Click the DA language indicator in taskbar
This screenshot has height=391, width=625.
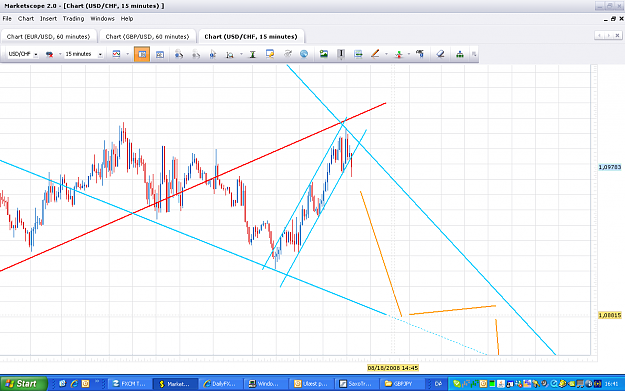click(438, 384)
